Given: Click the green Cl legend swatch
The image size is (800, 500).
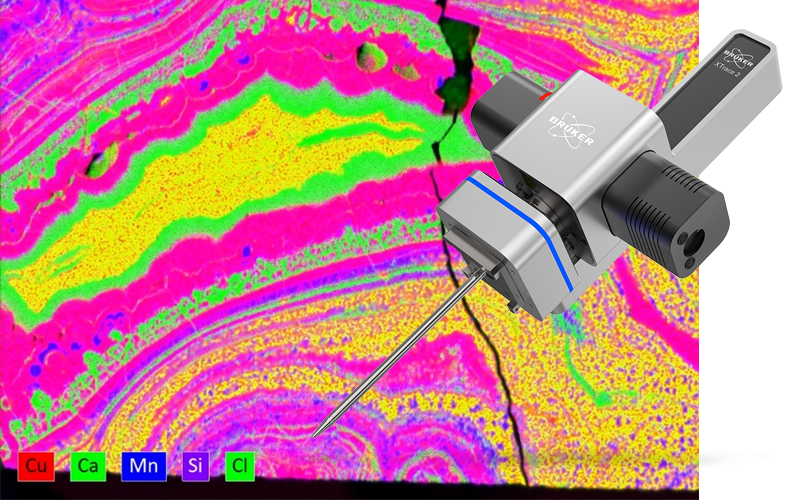Looking at the screenshot, I should coord(240,466).
